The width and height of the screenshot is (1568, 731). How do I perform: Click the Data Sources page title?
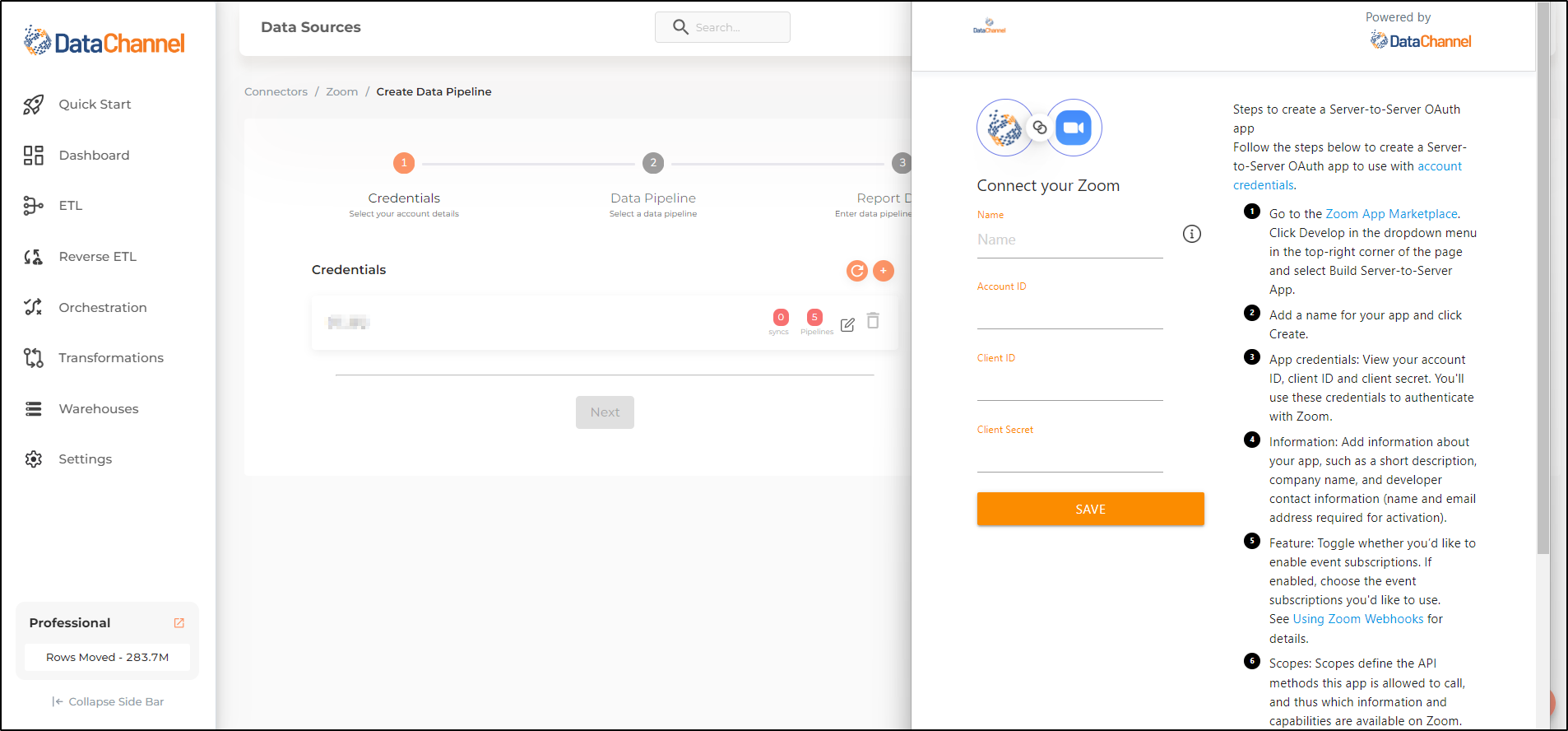311,27
